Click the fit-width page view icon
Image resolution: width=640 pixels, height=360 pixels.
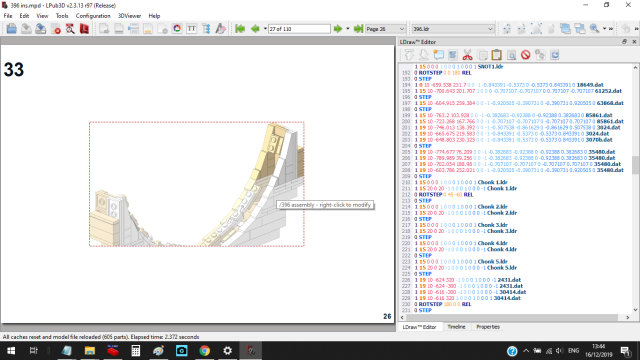507,29
